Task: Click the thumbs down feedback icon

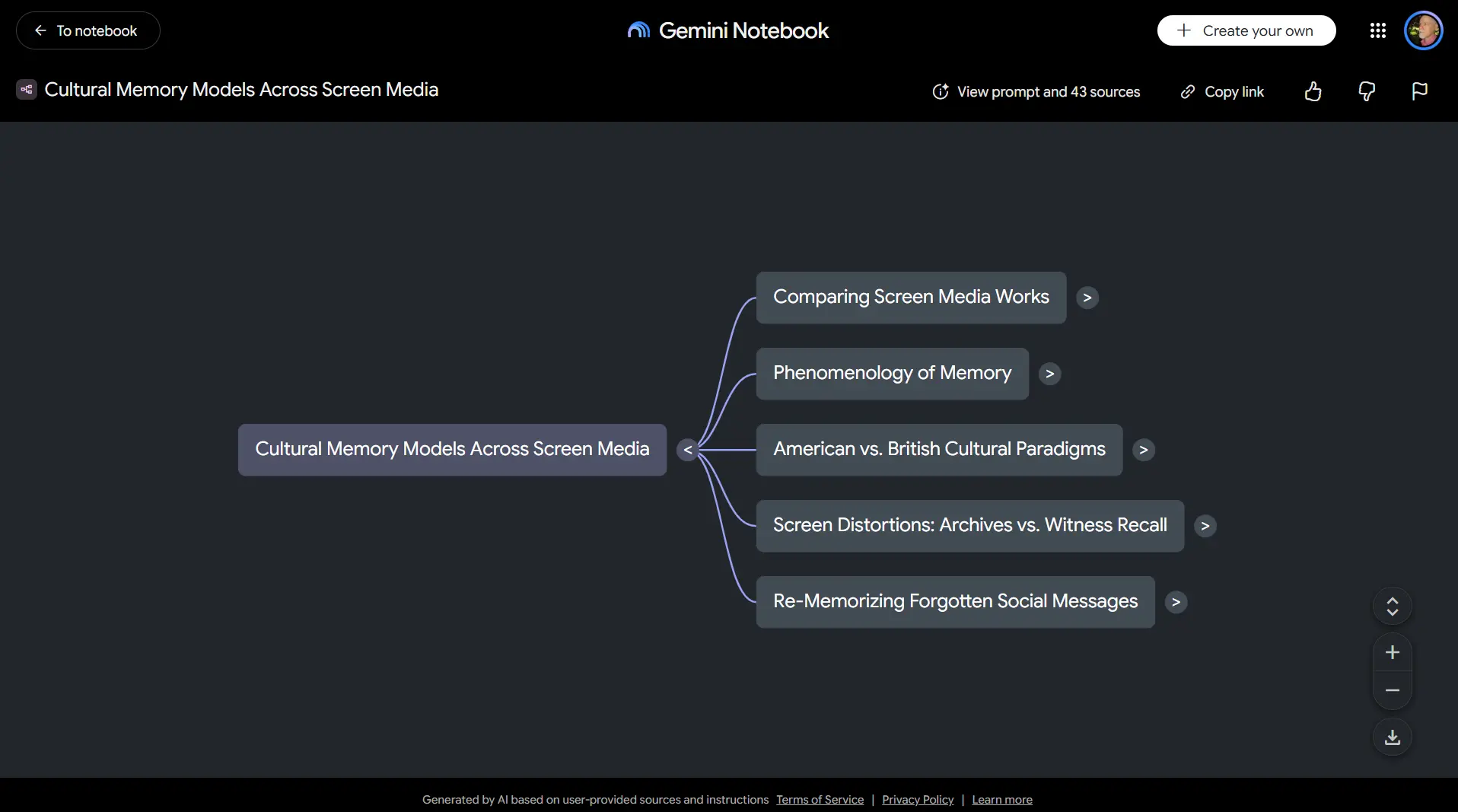Action: click(x=1367, y=91)
